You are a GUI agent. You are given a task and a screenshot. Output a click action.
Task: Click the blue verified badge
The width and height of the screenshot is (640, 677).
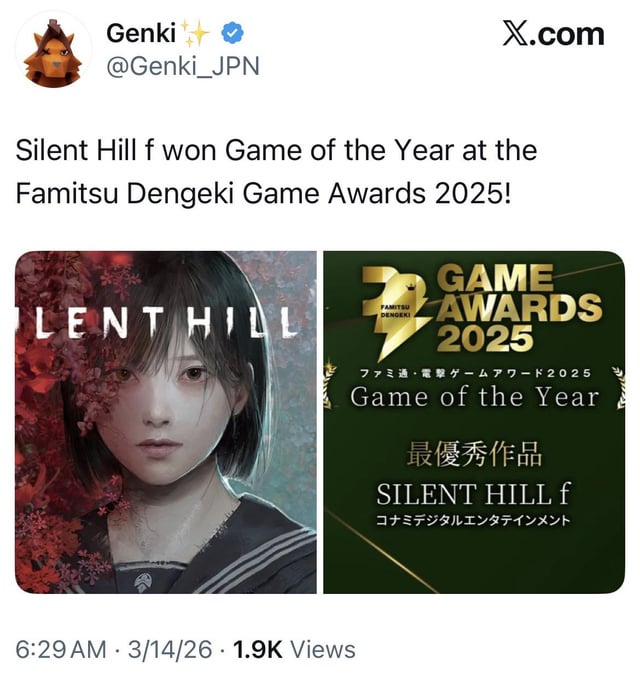(x=233, y=33)
